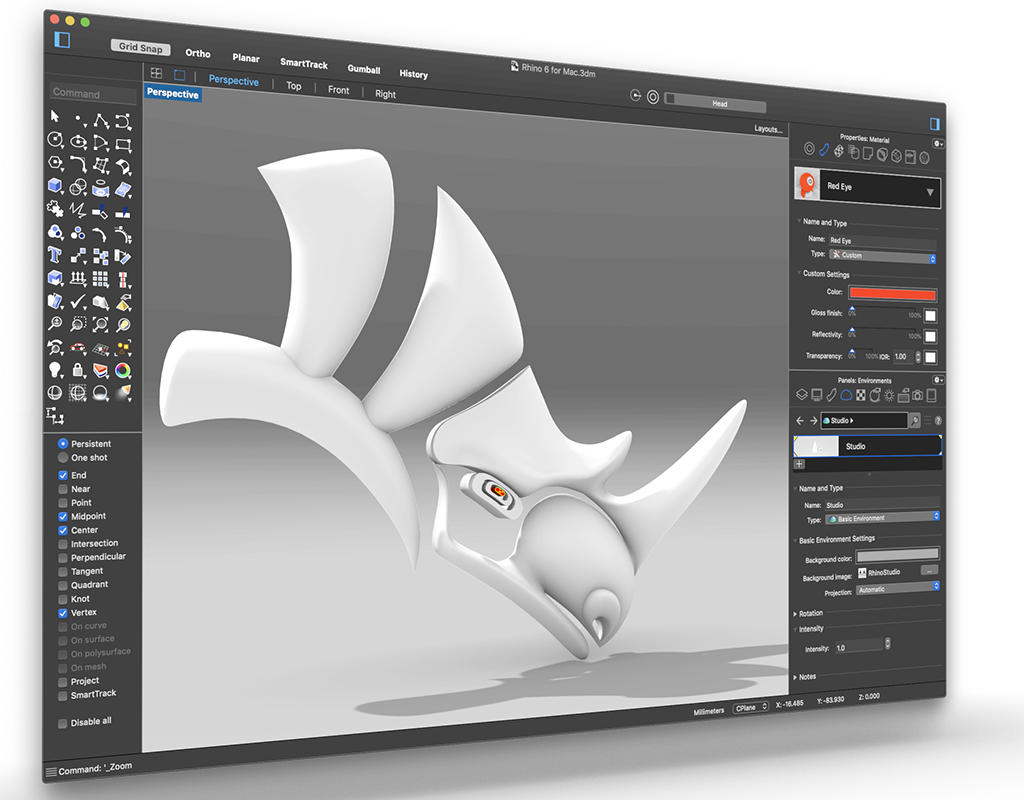Toggle the right sidebar icon at top right
Viewport: 1024px width, 800px height.
point(935,123)
